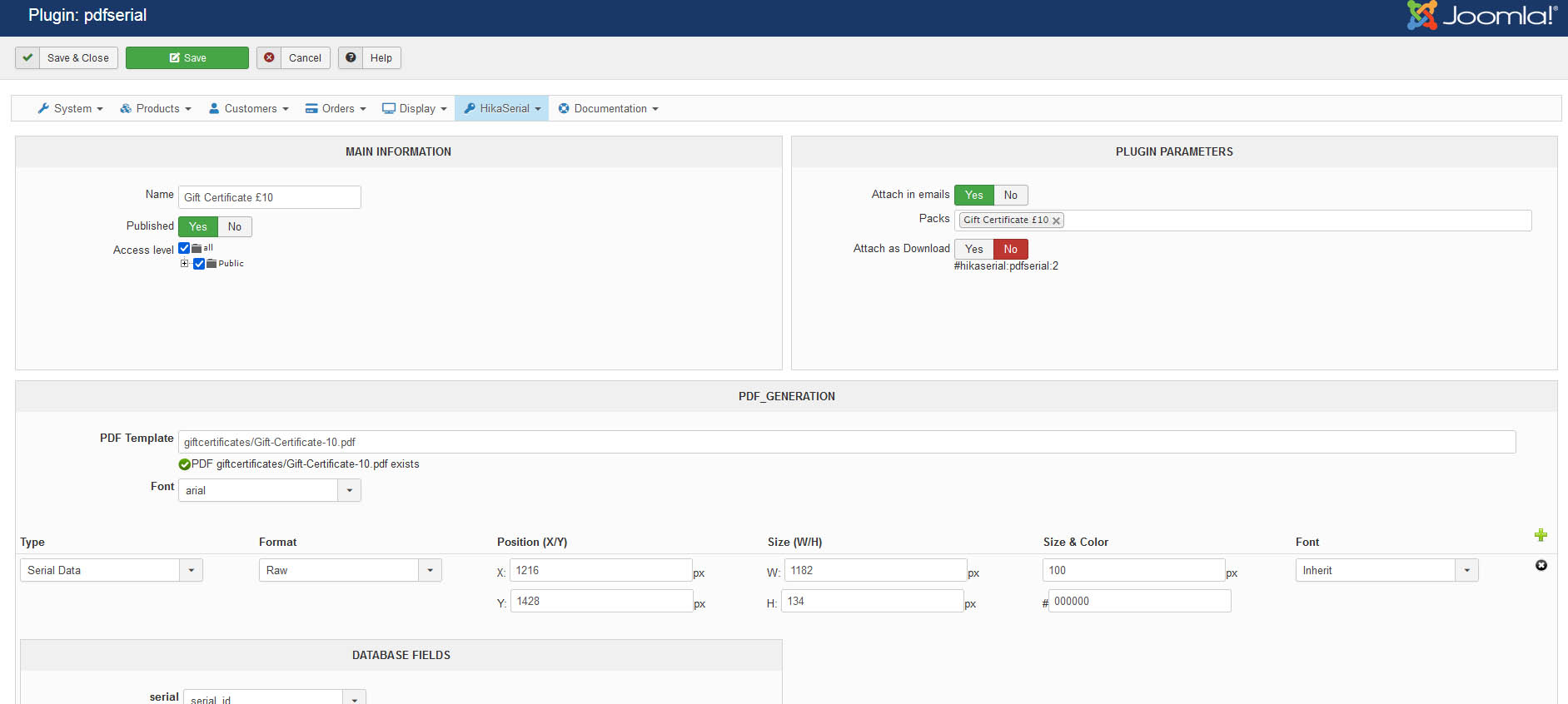Image resolution: width=1568 pixels, height=704 pixels.
Task: Set Attach as Download to No
Action: pyautogui.click(x=1011, y=249)
